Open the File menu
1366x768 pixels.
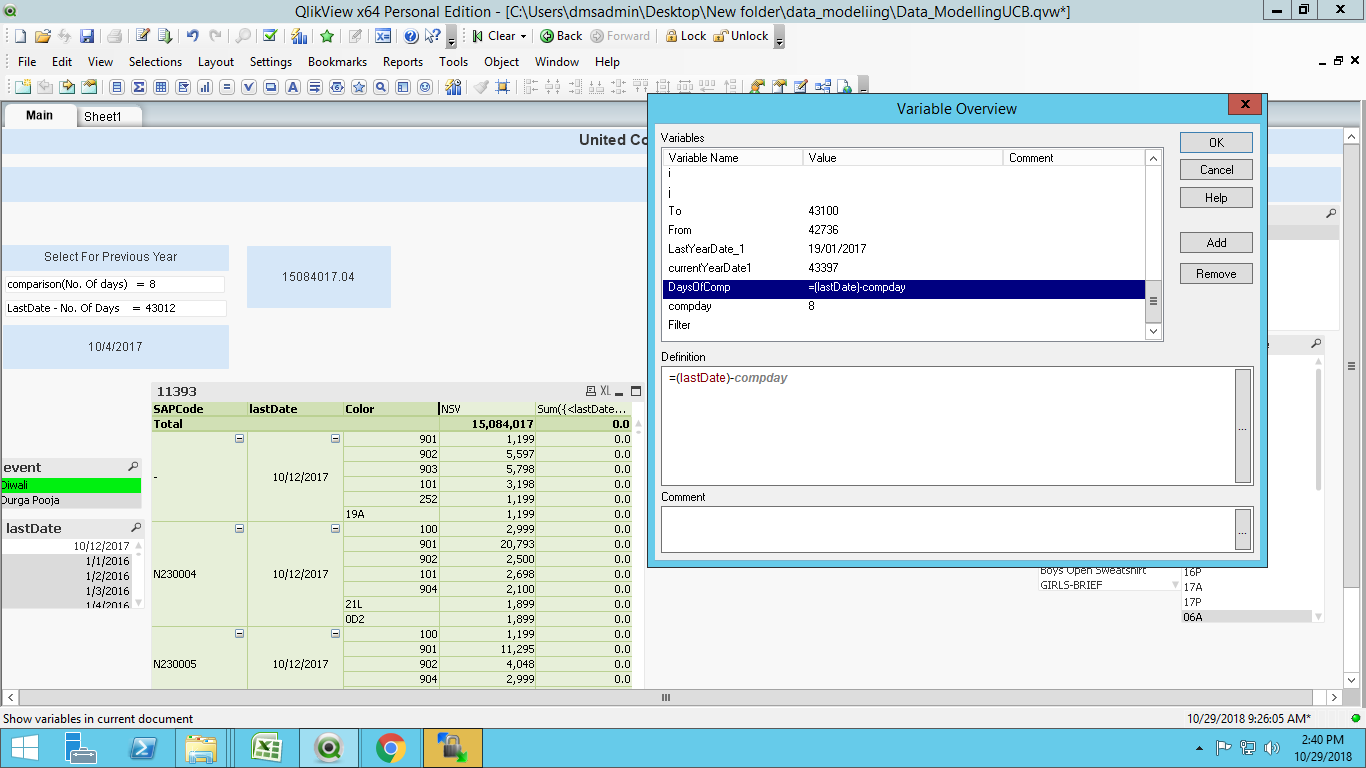coord(27,62)
